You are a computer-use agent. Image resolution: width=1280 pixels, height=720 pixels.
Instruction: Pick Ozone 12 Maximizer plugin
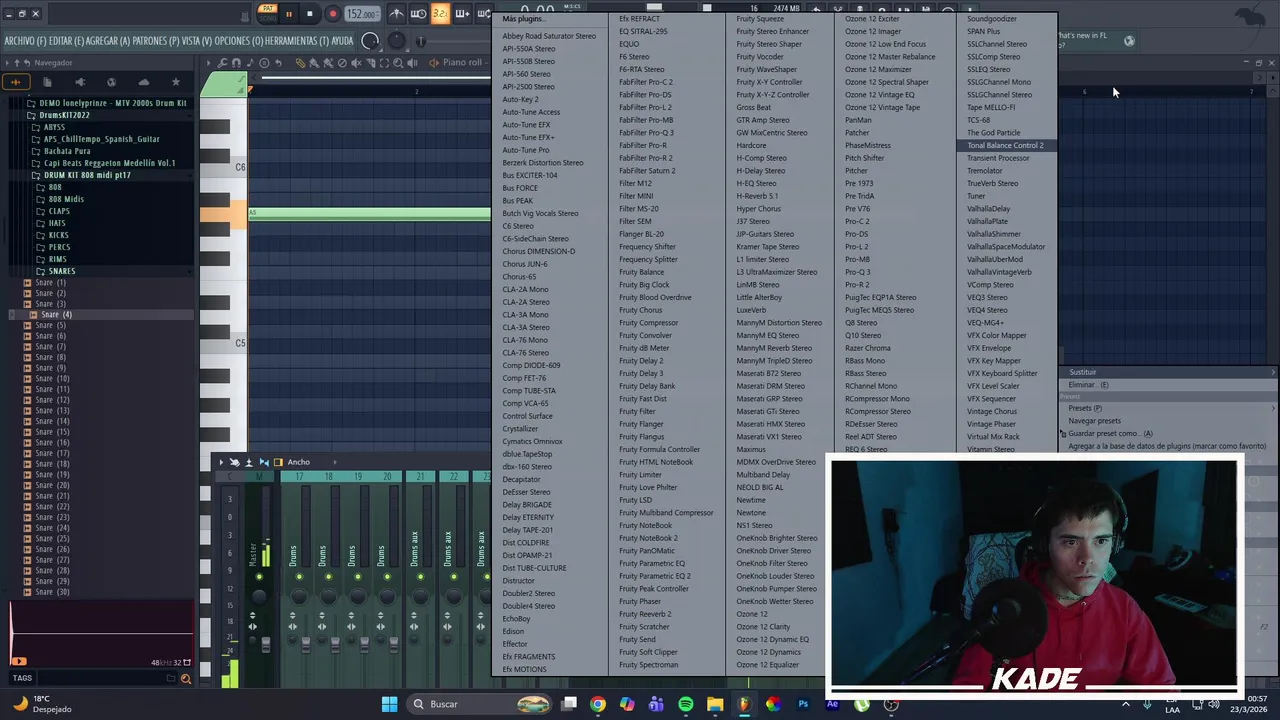pos(878,70)
